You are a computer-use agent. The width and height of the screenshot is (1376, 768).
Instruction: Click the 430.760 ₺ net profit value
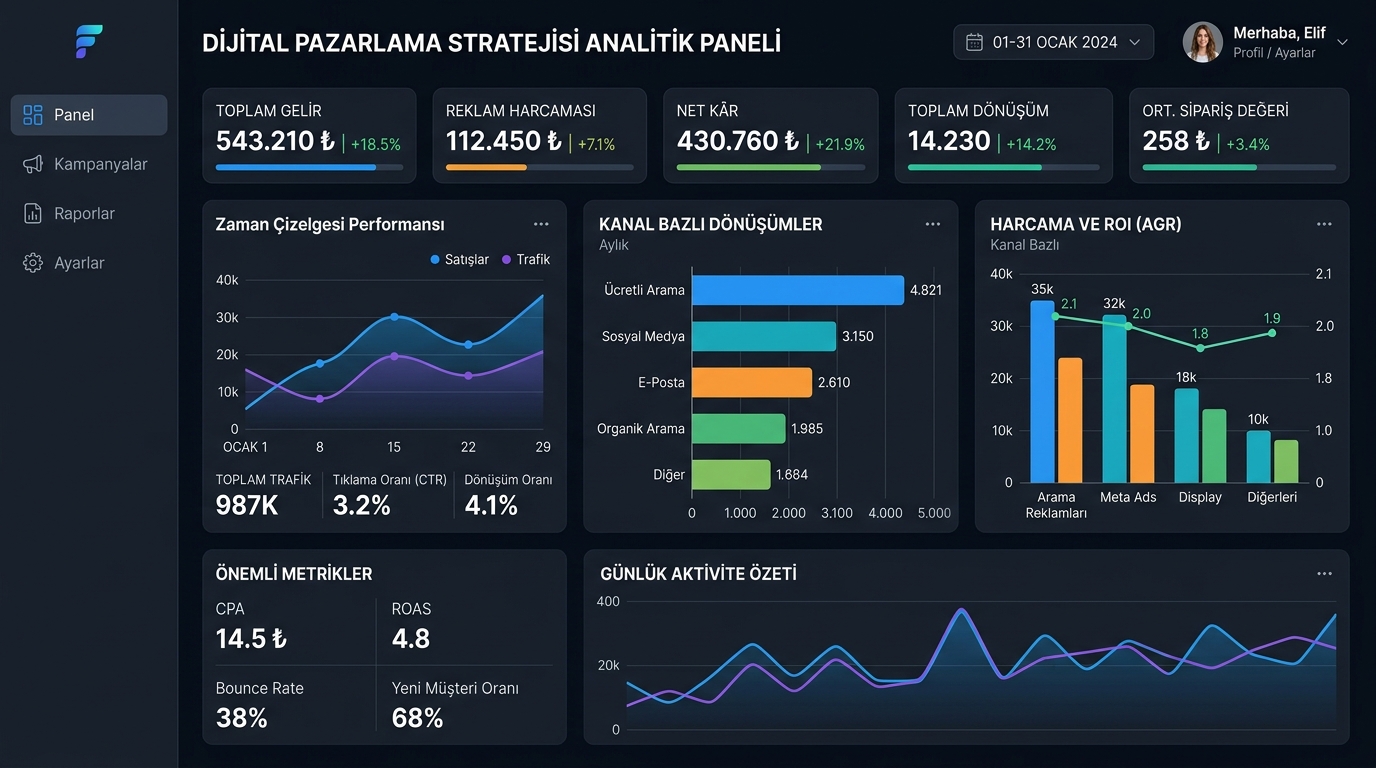click(738, 141)
